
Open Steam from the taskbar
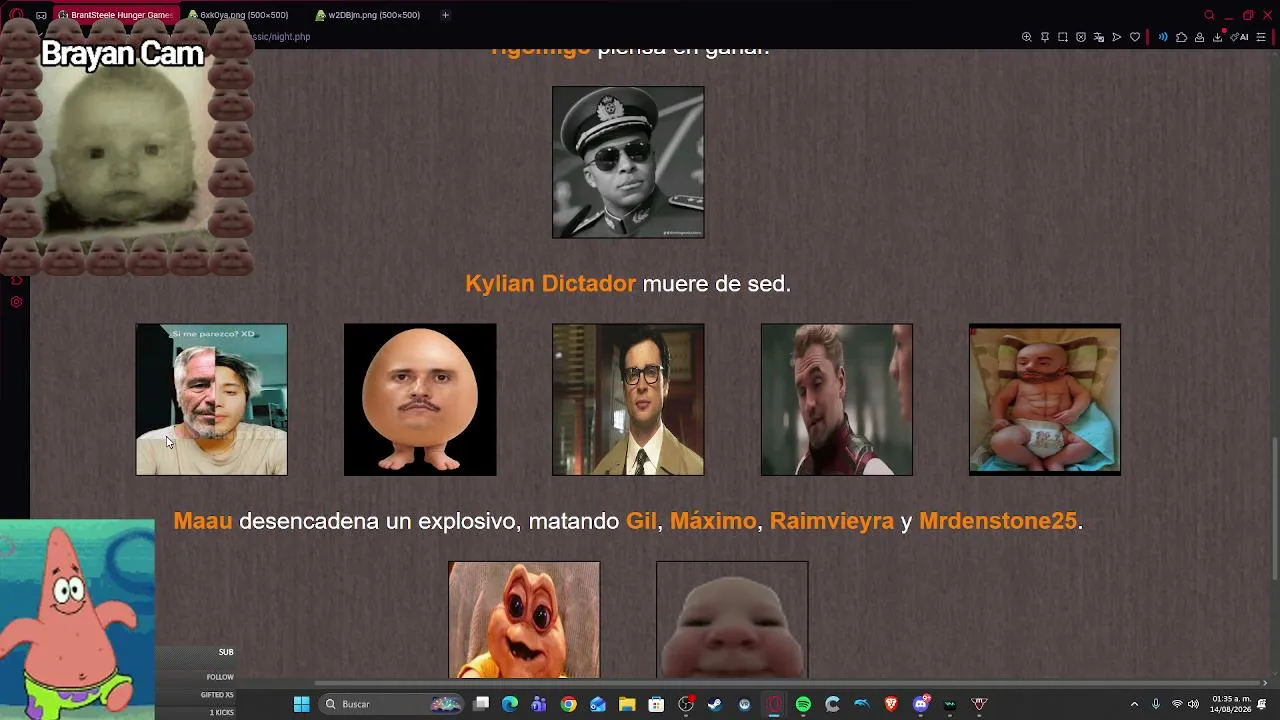tap(715, 704)
